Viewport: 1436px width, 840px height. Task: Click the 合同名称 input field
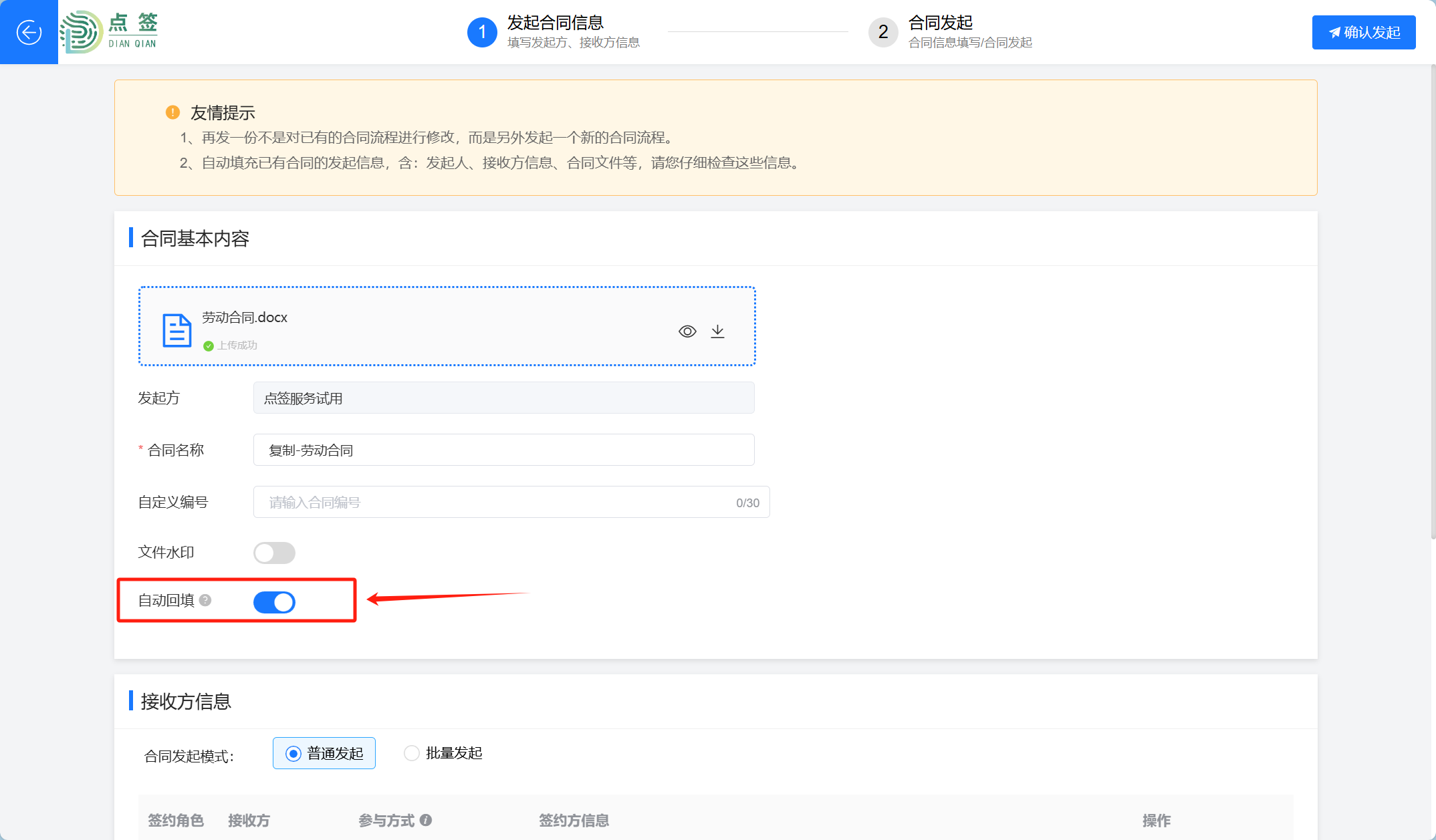(504, 450)
